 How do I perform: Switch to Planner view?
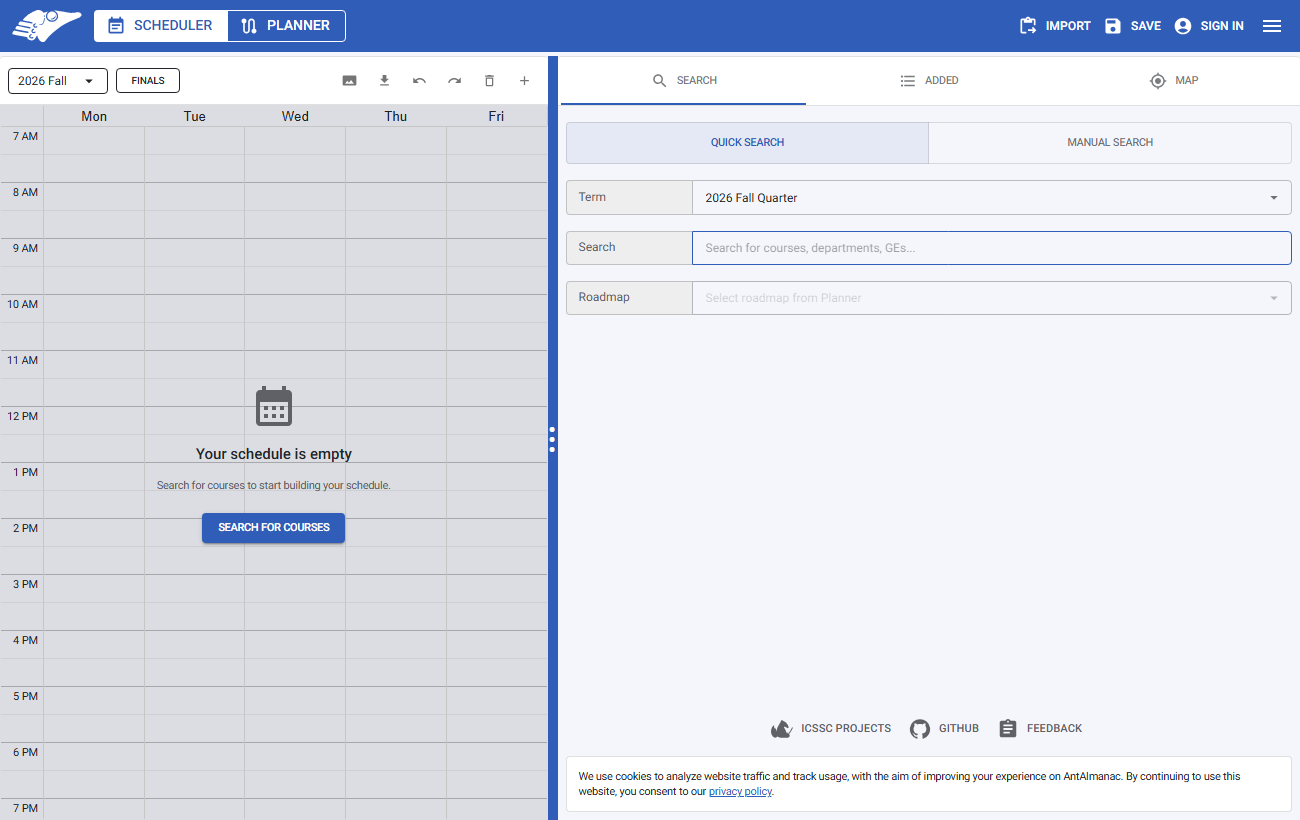287,26
